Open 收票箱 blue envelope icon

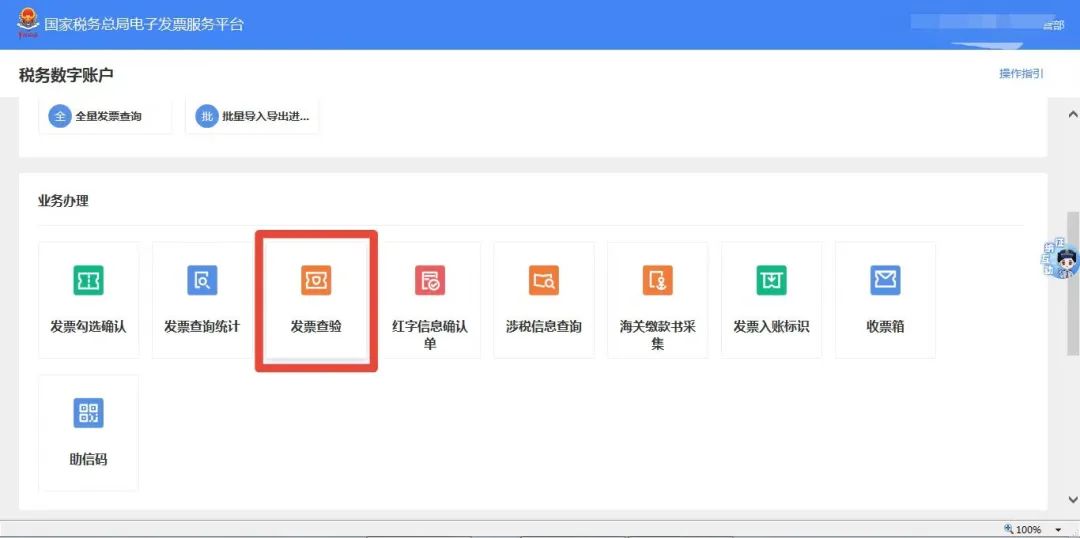pyautogui.click(x=885, y=280)
